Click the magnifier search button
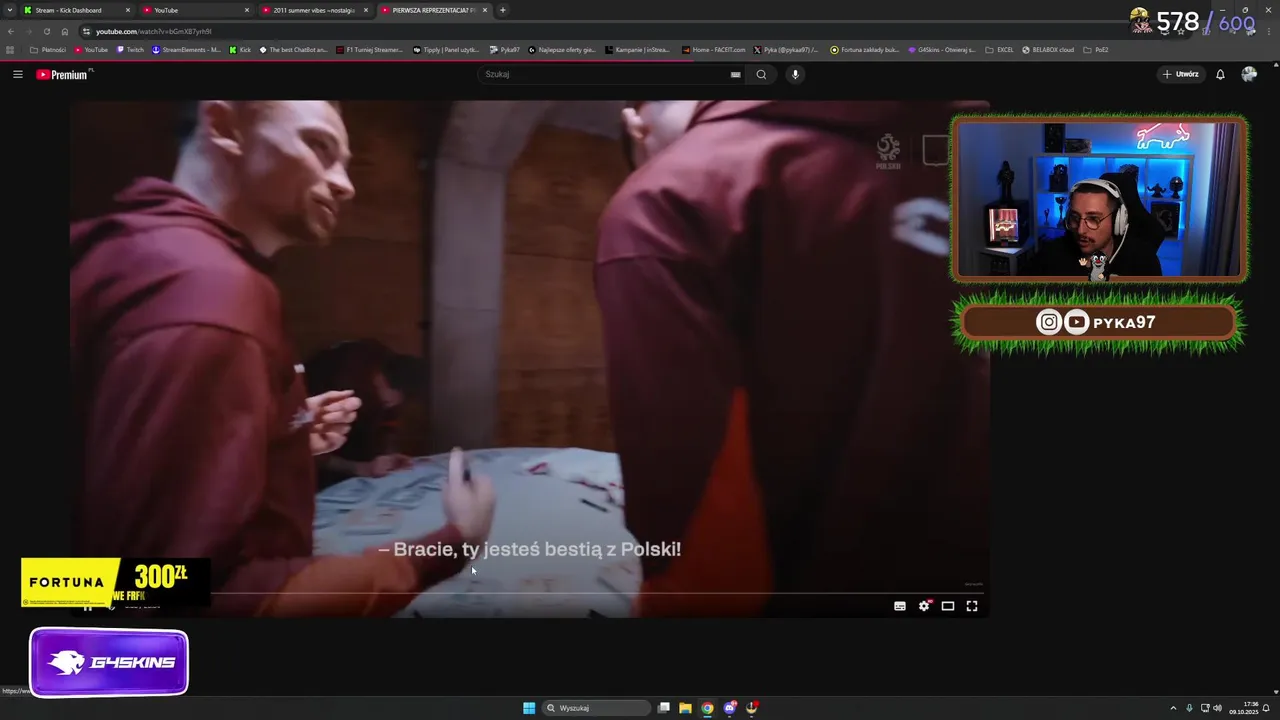This screenshot has height=720, width=1280. (761, 74)
